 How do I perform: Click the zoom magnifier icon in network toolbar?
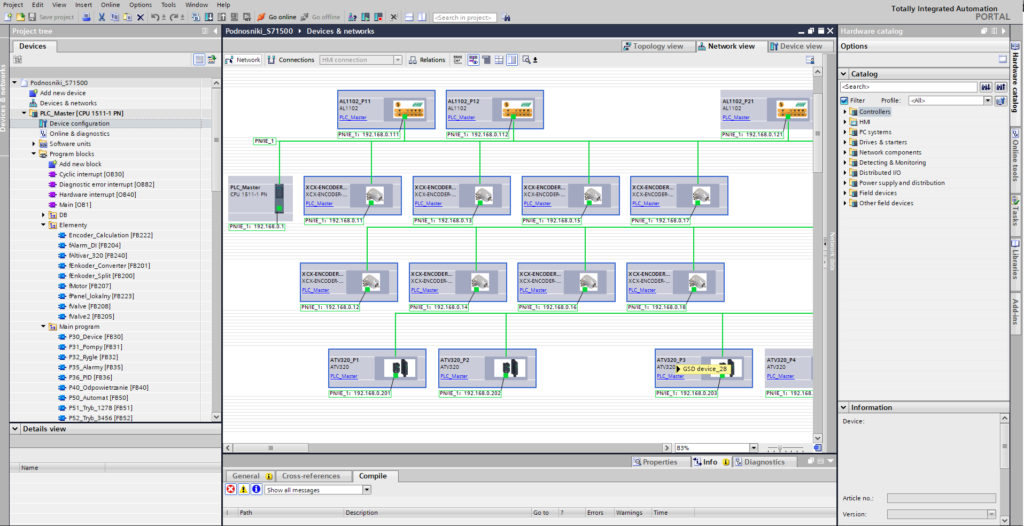[x=526, y=59]
